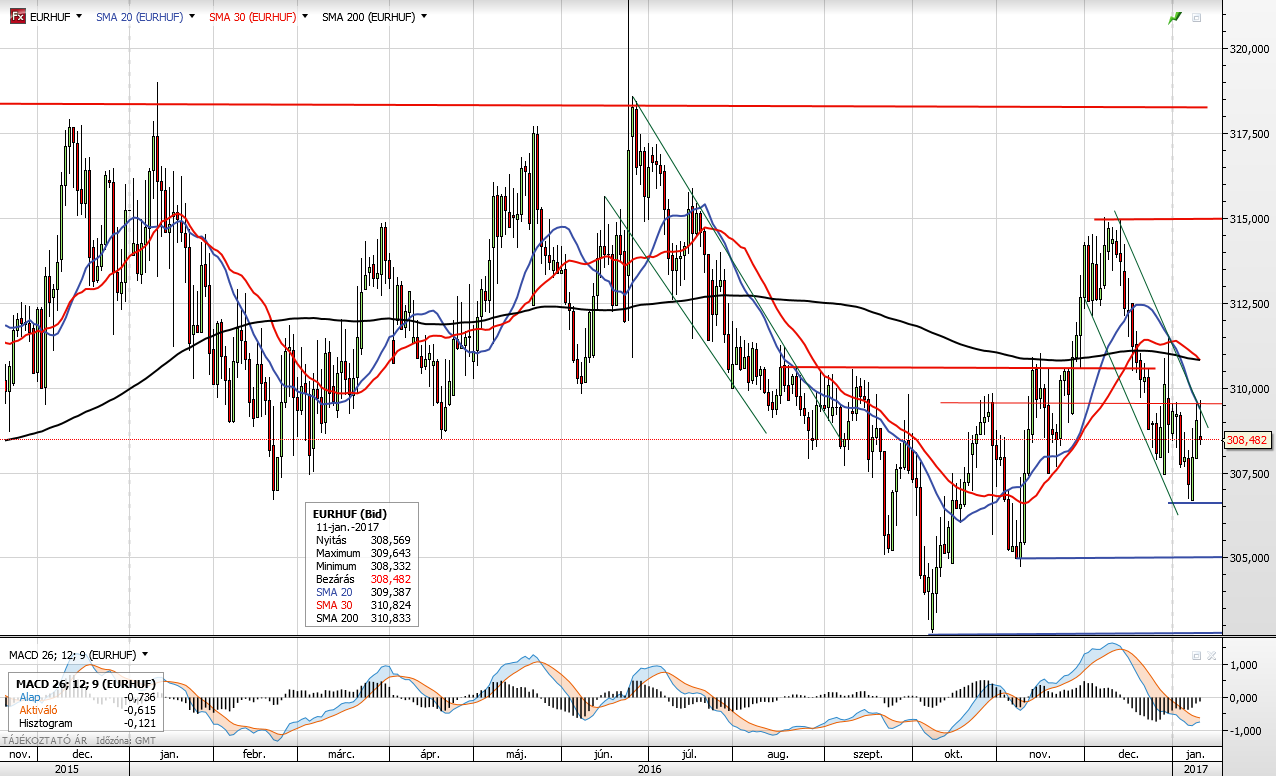Click the red Fx chart icon

pyautogui.click(x=18, y=17)
